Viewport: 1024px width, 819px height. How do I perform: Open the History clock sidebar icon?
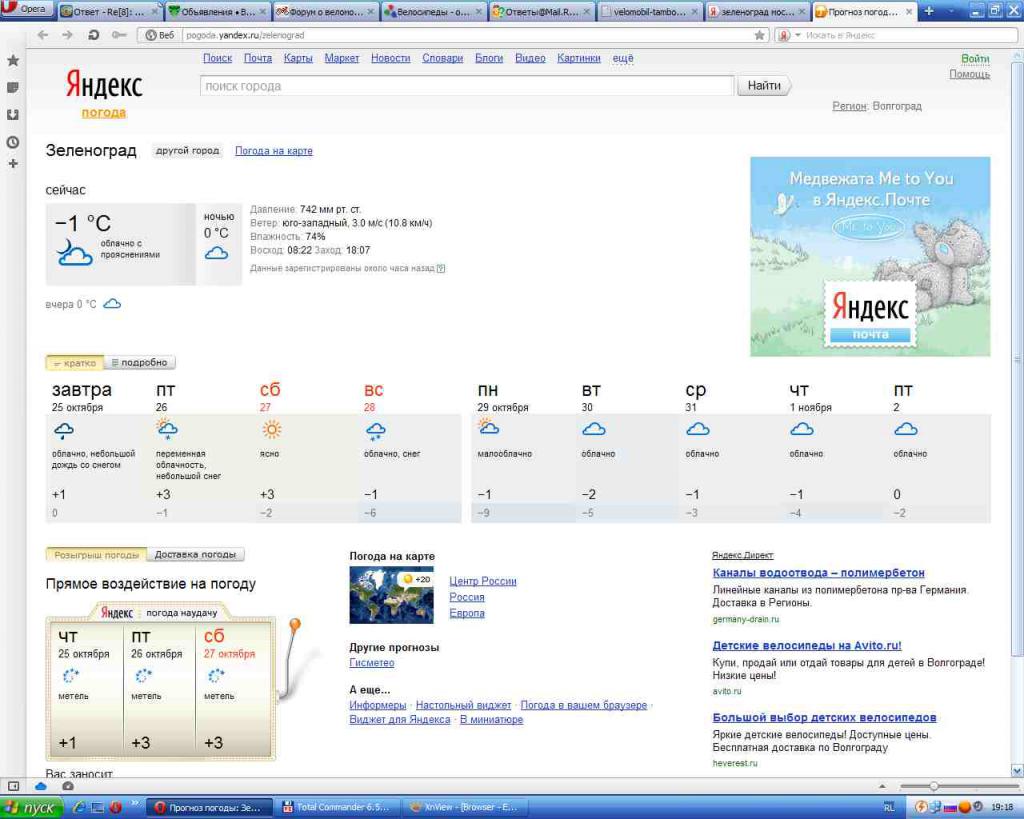pyautogui.click(x=12, y=142)
